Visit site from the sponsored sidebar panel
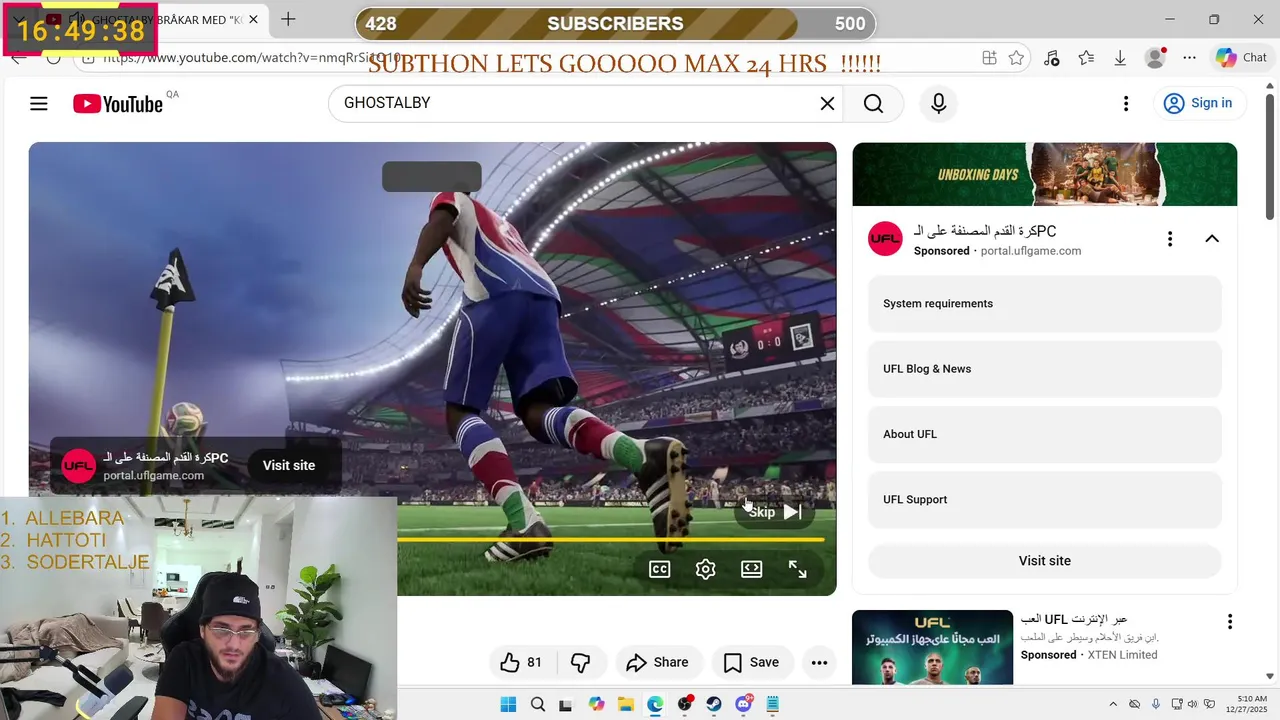1280x720 pixels. 1045,561
